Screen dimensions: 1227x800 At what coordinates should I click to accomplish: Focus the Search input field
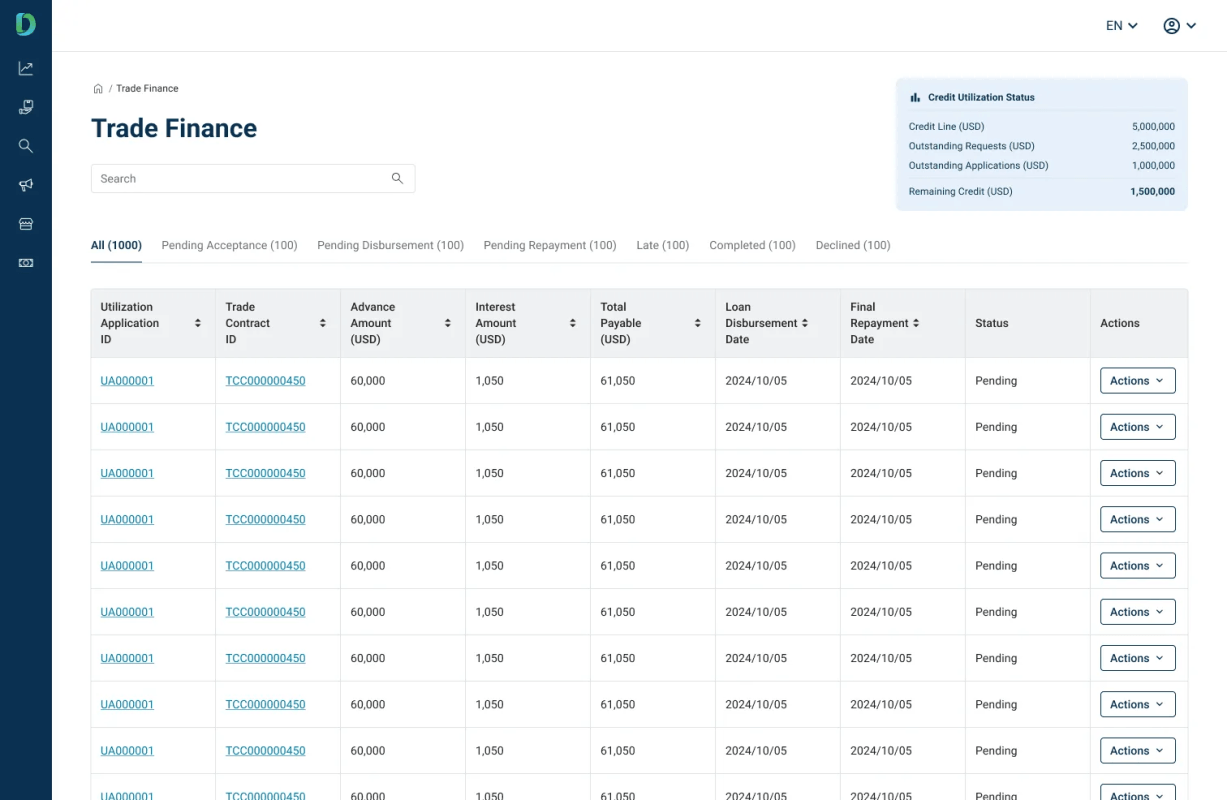240,179
